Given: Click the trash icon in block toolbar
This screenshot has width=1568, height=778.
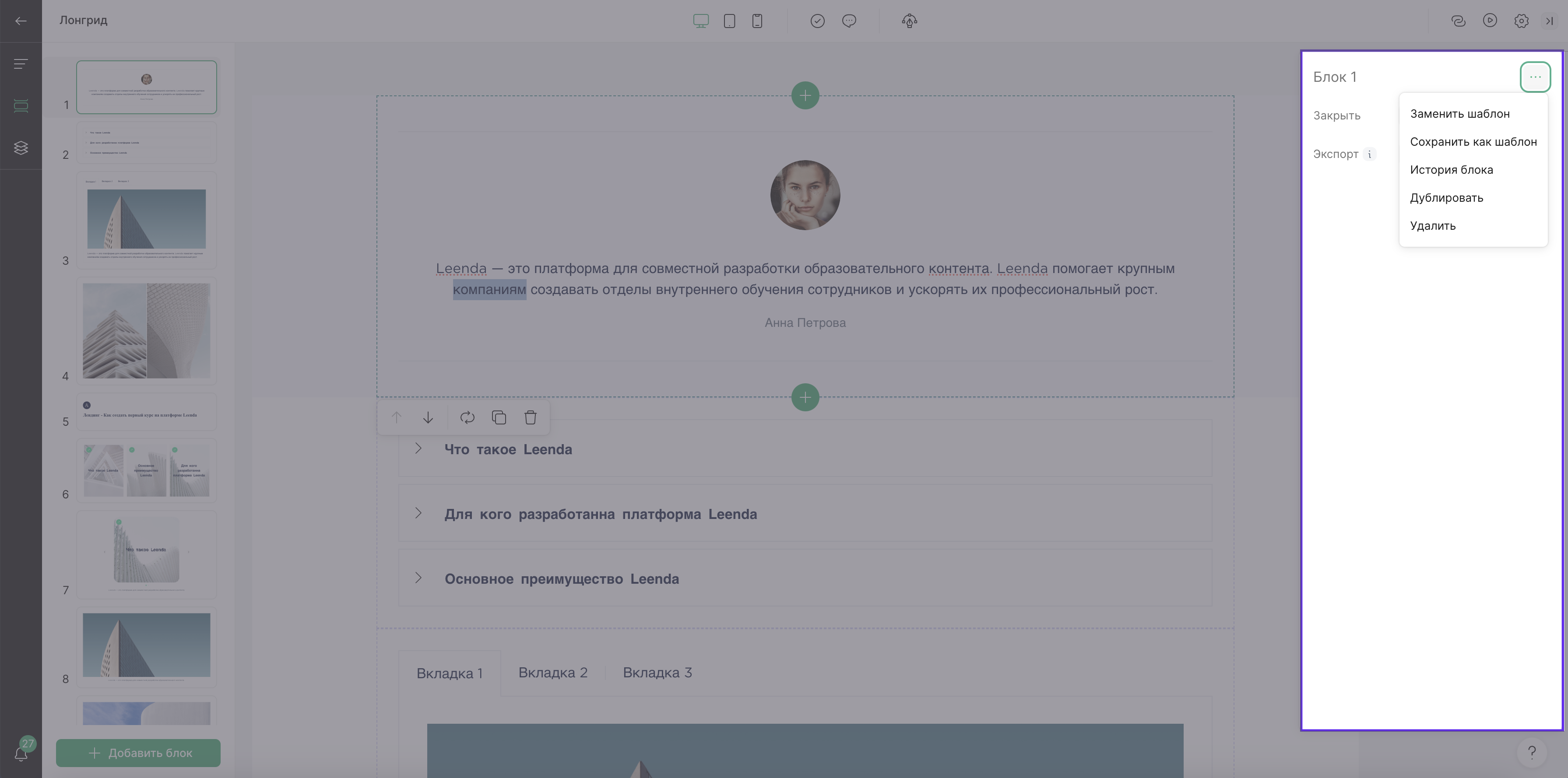Looking at the screenshot, I should click(x=530, y=417).
